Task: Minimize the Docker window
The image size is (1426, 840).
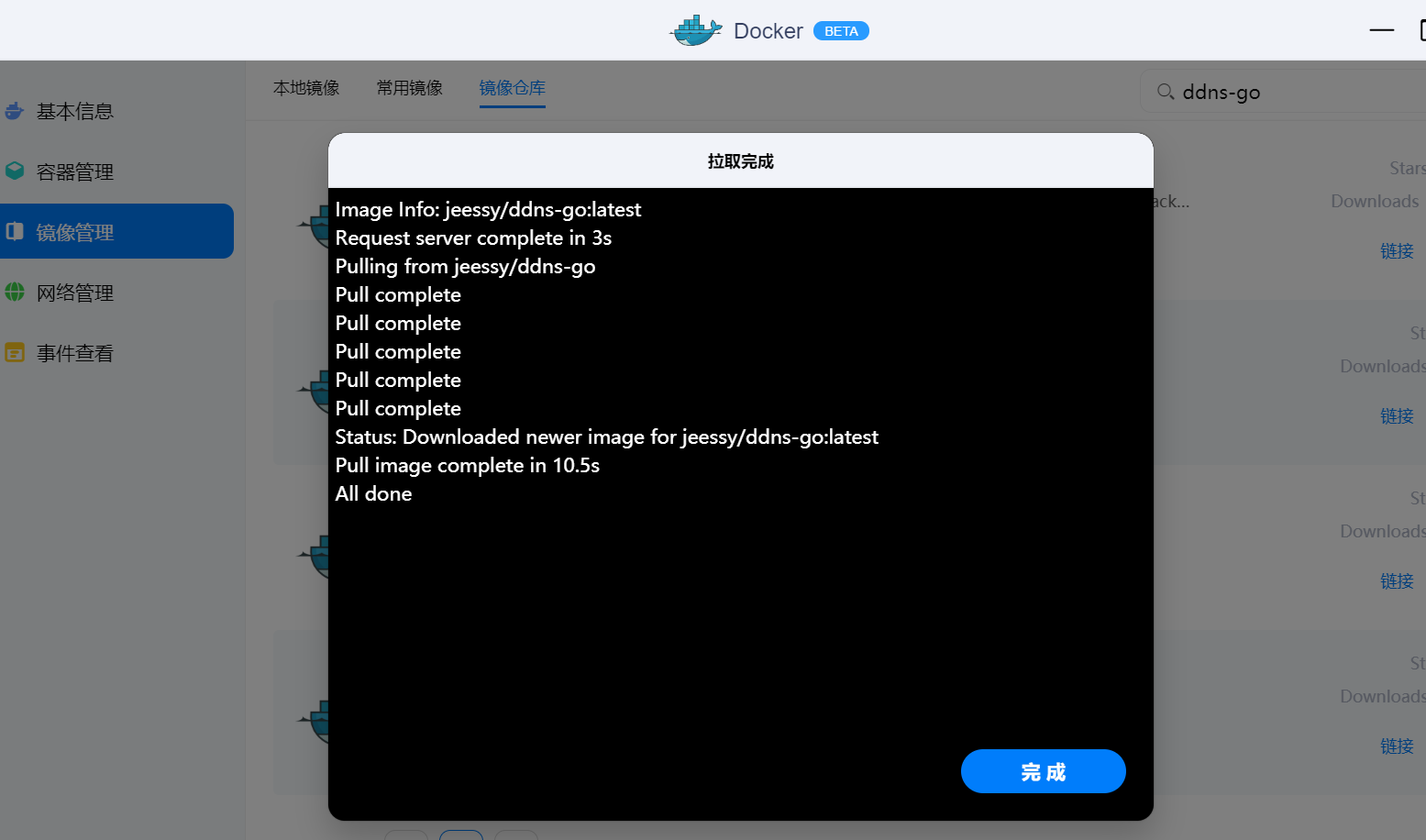Action: [1382, 30]
